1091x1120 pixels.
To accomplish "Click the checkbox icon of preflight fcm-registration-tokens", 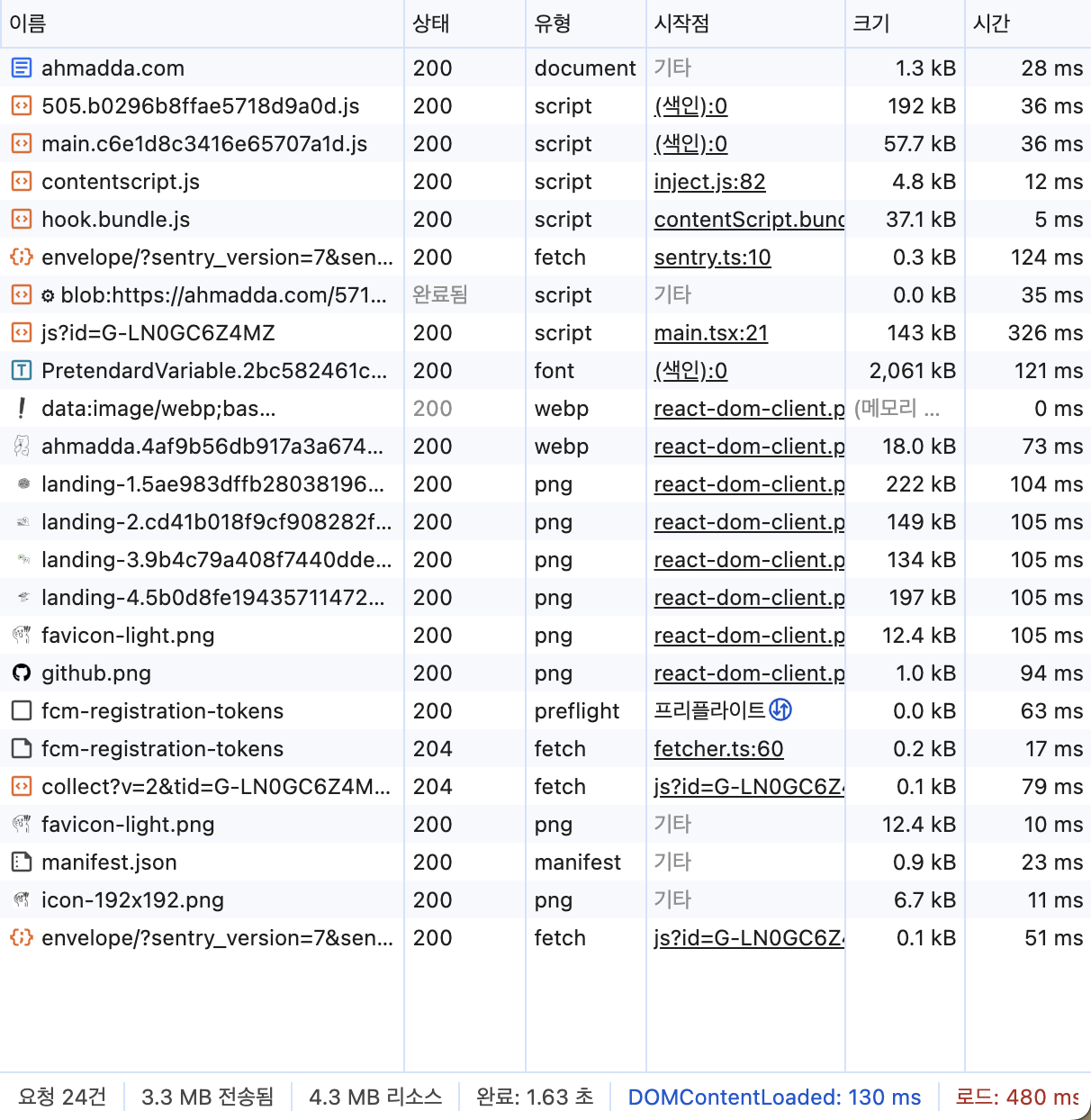I will (x=22, y=710).
